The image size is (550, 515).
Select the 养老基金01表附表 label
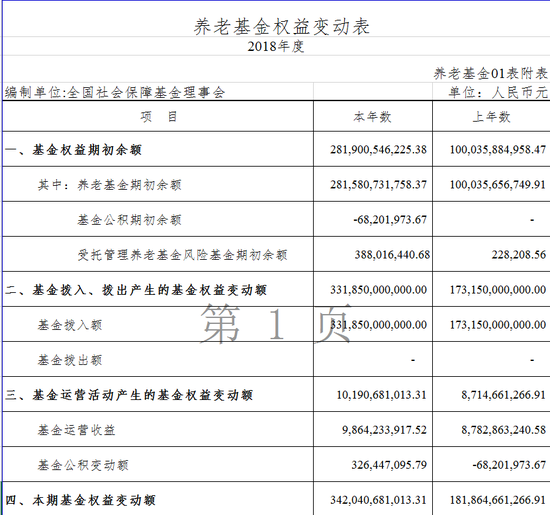[x=490, y=73]
